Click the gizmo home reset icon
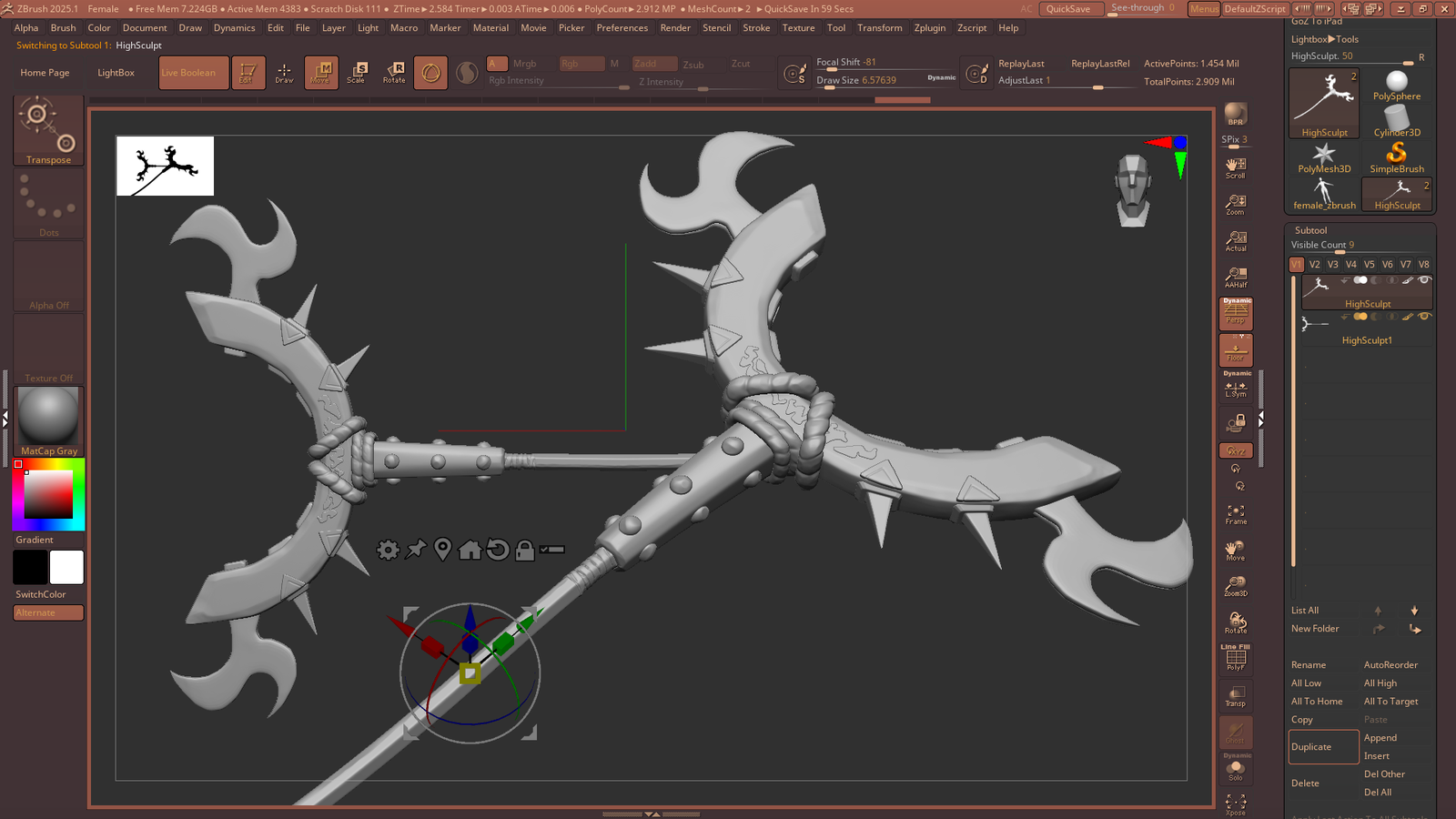The height and width of the screenshot is (819, 1456). click(x=470, y=550)
